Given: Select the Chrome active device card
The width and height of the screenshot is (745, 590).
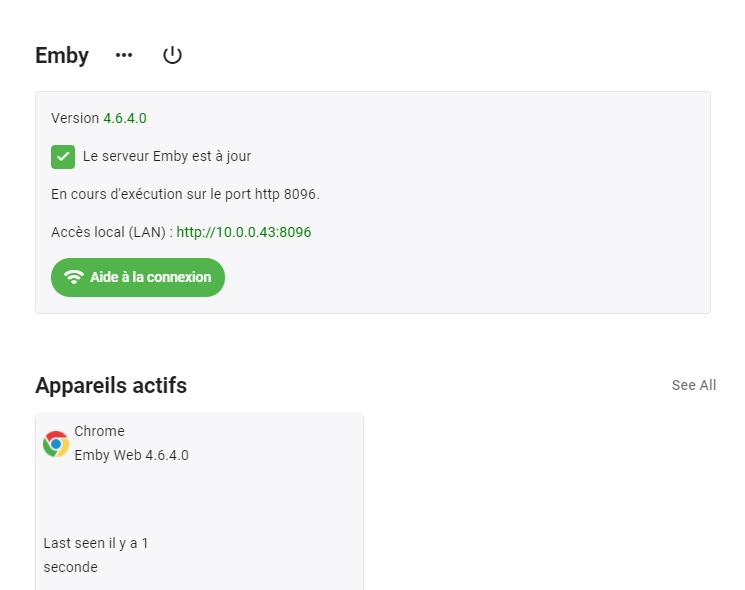Looking at the screenshot, I should [x=200, y=501].
